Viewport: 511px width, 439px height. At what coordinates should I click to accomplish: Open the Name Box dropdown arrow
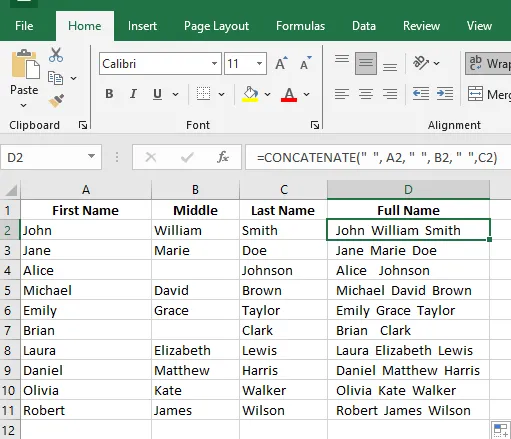click(x=91, y=156)
